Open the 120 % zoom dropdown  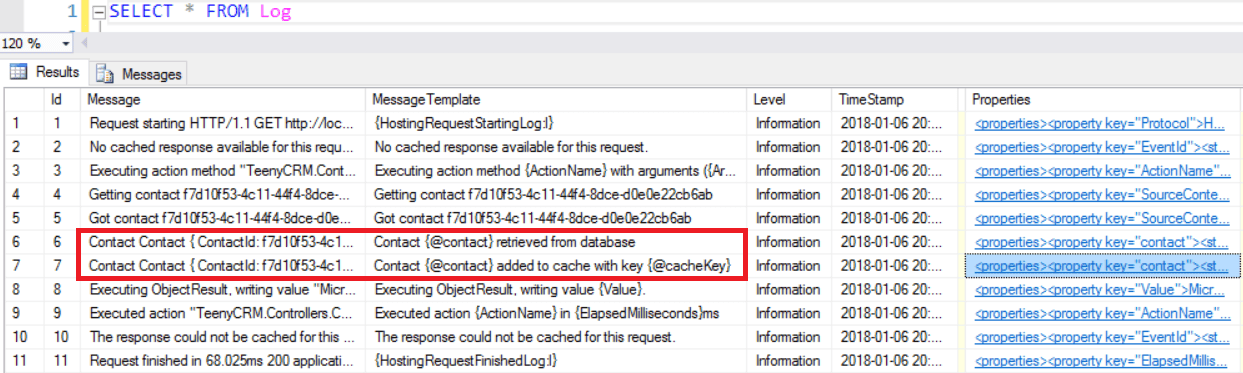[67, 44]
